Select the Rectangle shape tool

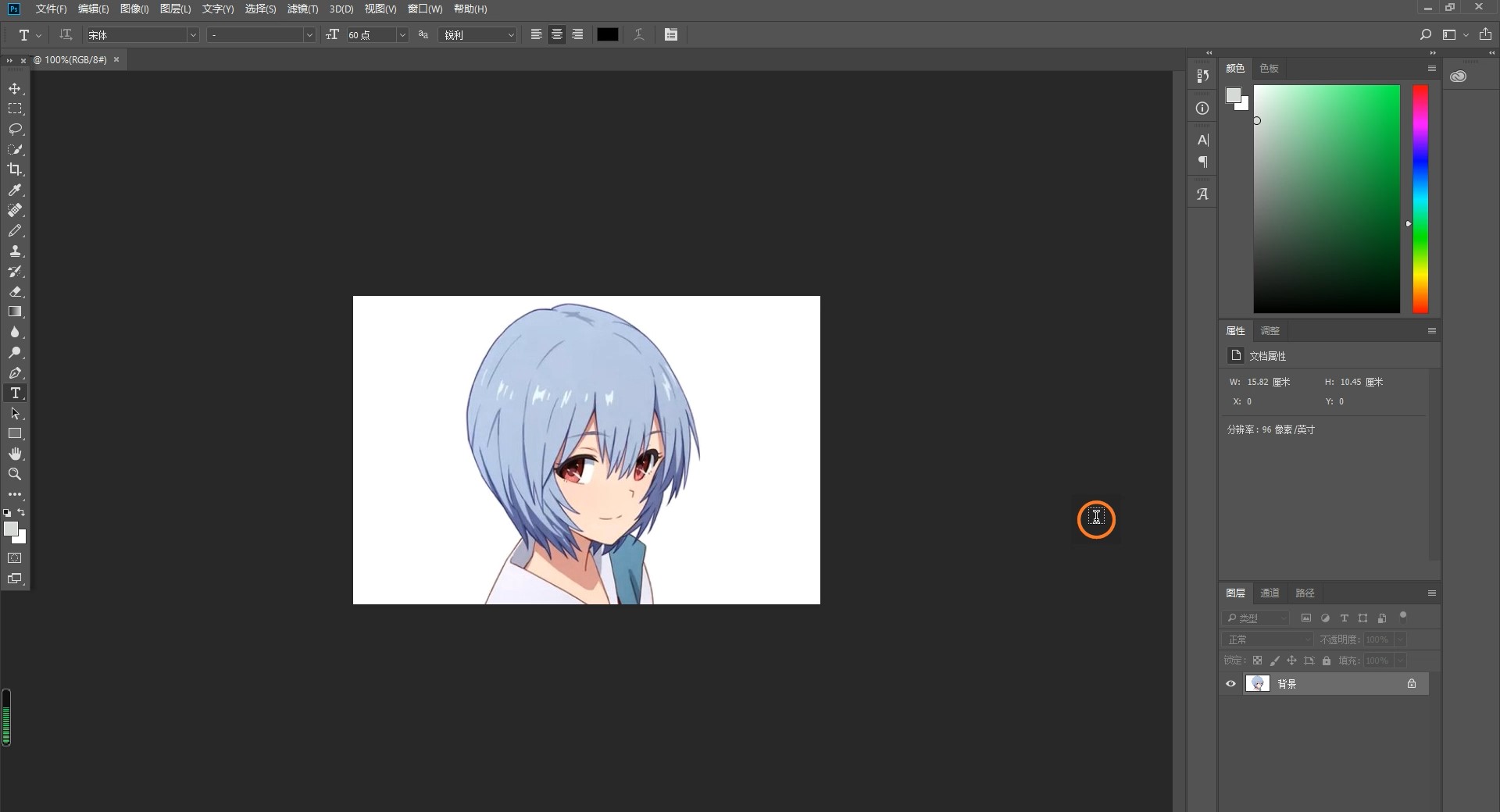point(15,433)
